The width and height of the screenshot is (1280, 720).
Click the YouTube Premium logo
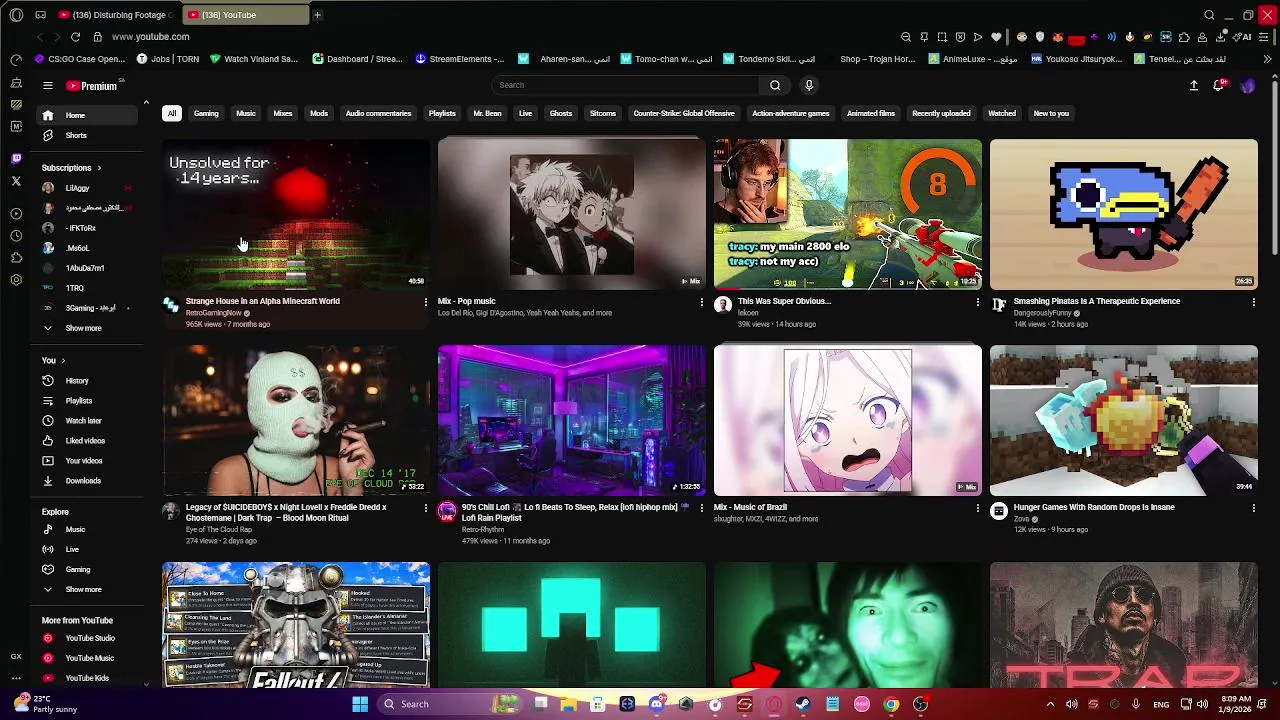[x=93, y=86]
